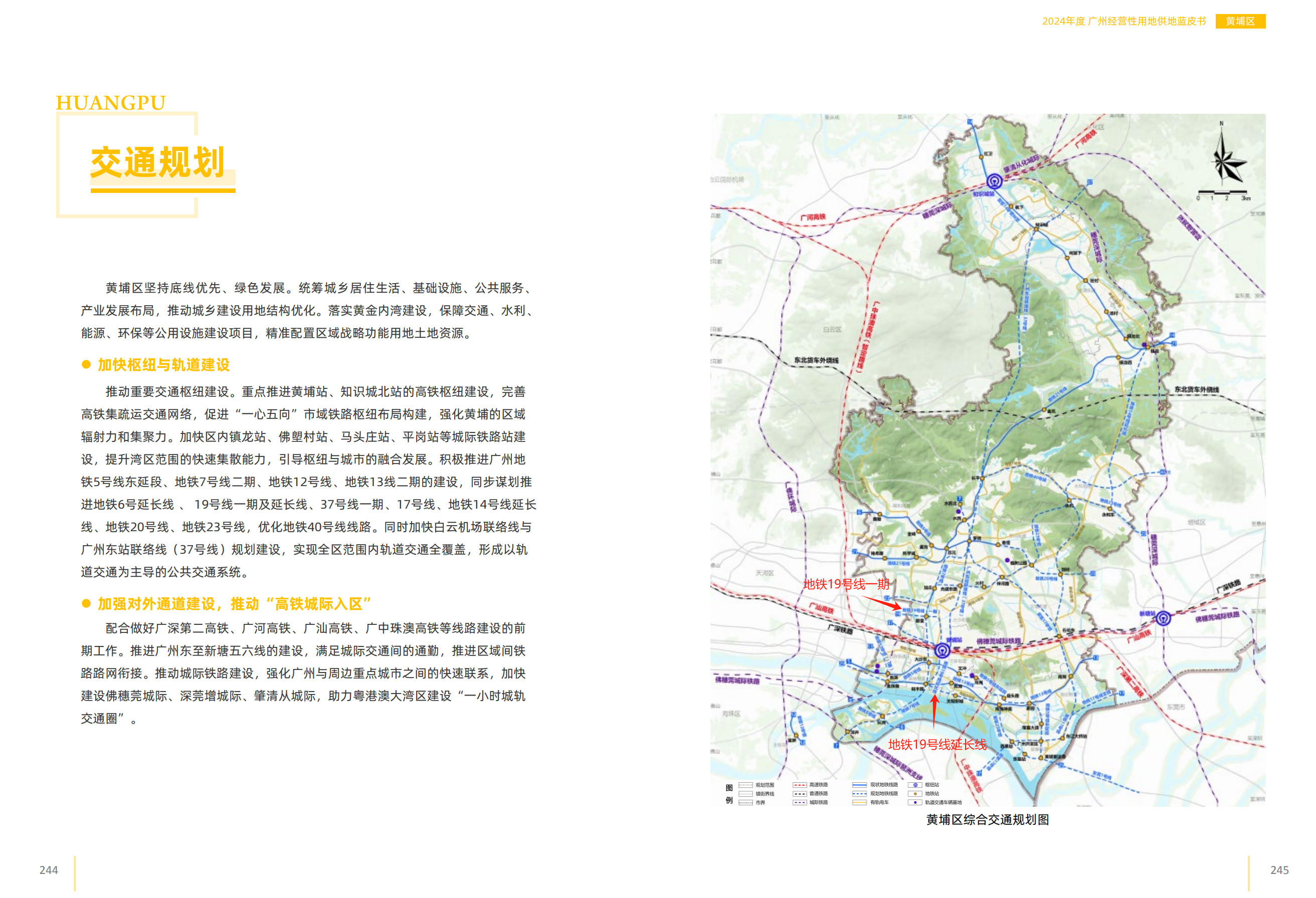Click the 佛穗莞城际铁路 label beside 新塘站
Image resolution: width=1316 pixels, height=898 pixels.
pos(1217,616)
